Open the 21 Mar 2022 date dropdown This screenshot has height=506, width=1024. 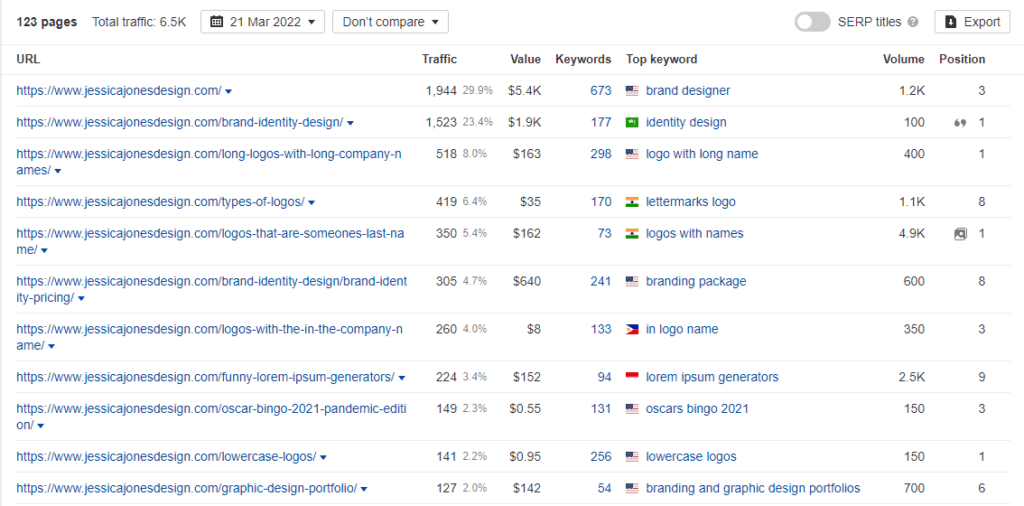pos(263,22)
